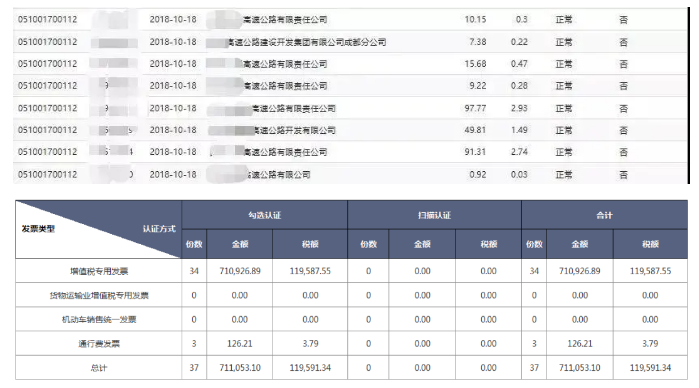The width and height of the screenshot is (699, 388).
Task: Select the invoice amount 49.81
Action: coord(475,130)
